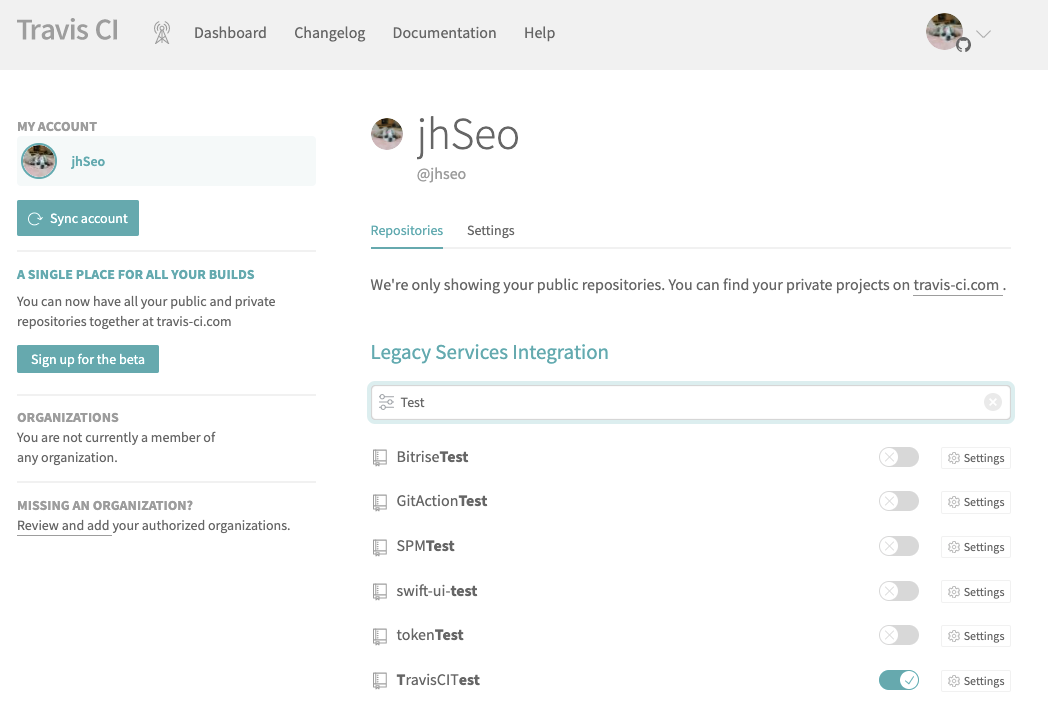Open the Changelog menu item

click(330, 33)
